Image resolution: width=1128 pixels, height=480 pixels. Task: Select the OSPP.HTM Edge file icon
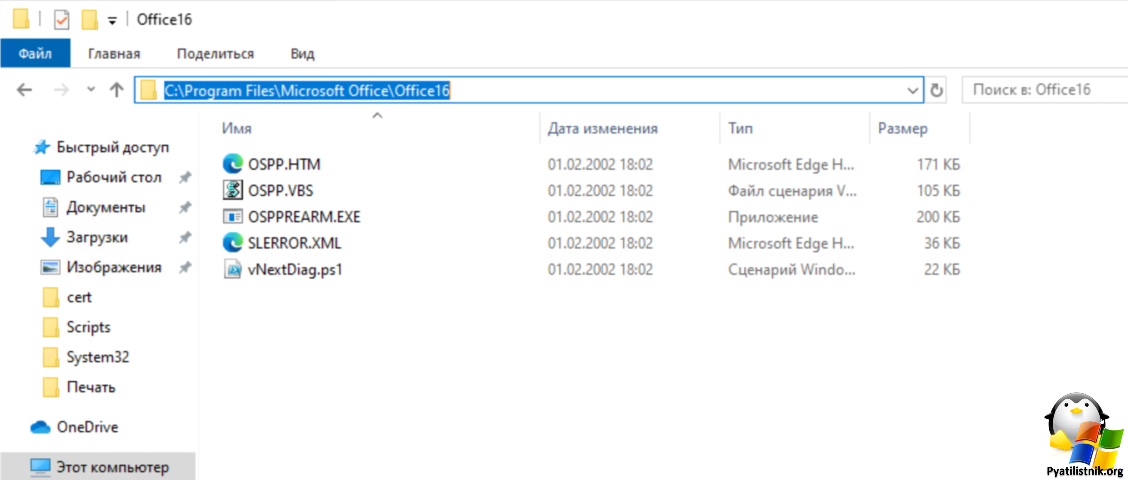click(x=232, y=165)
